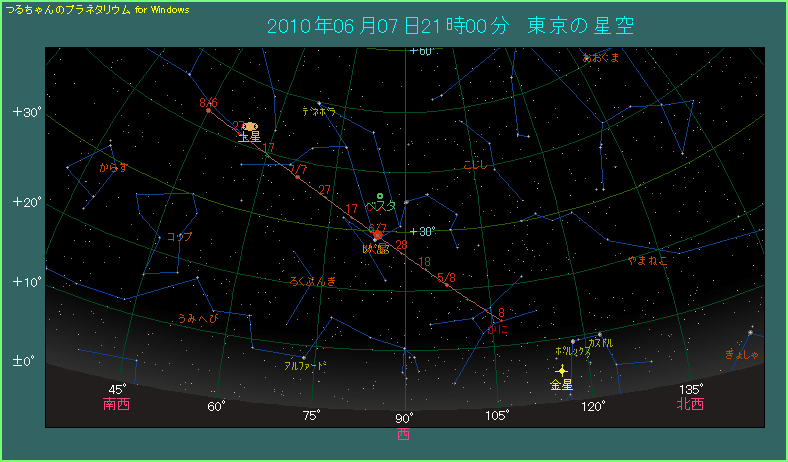The height and width of the screenshot is (462, 788).
Task: Click the Saturn planet icon
Action: (250, 126)
